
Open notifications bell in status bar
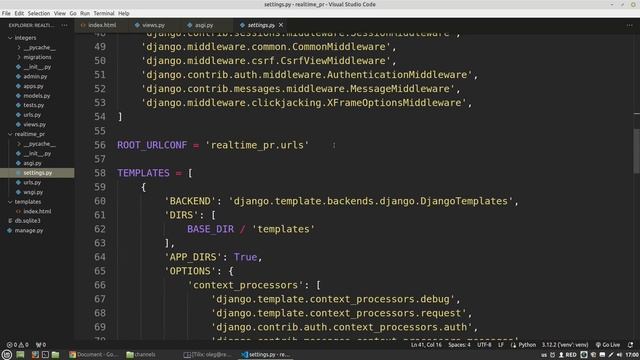[x=631, y=345]
